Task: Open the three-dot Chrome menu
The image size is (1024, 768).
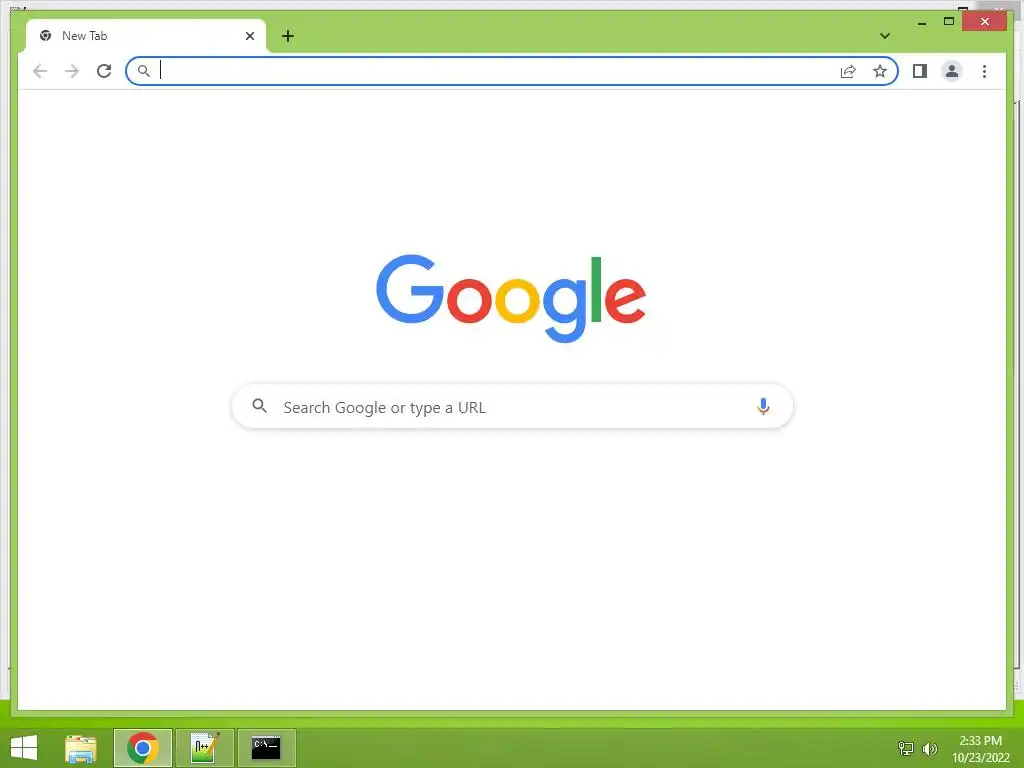Action: pyautogui.click(x=984, y=71)
